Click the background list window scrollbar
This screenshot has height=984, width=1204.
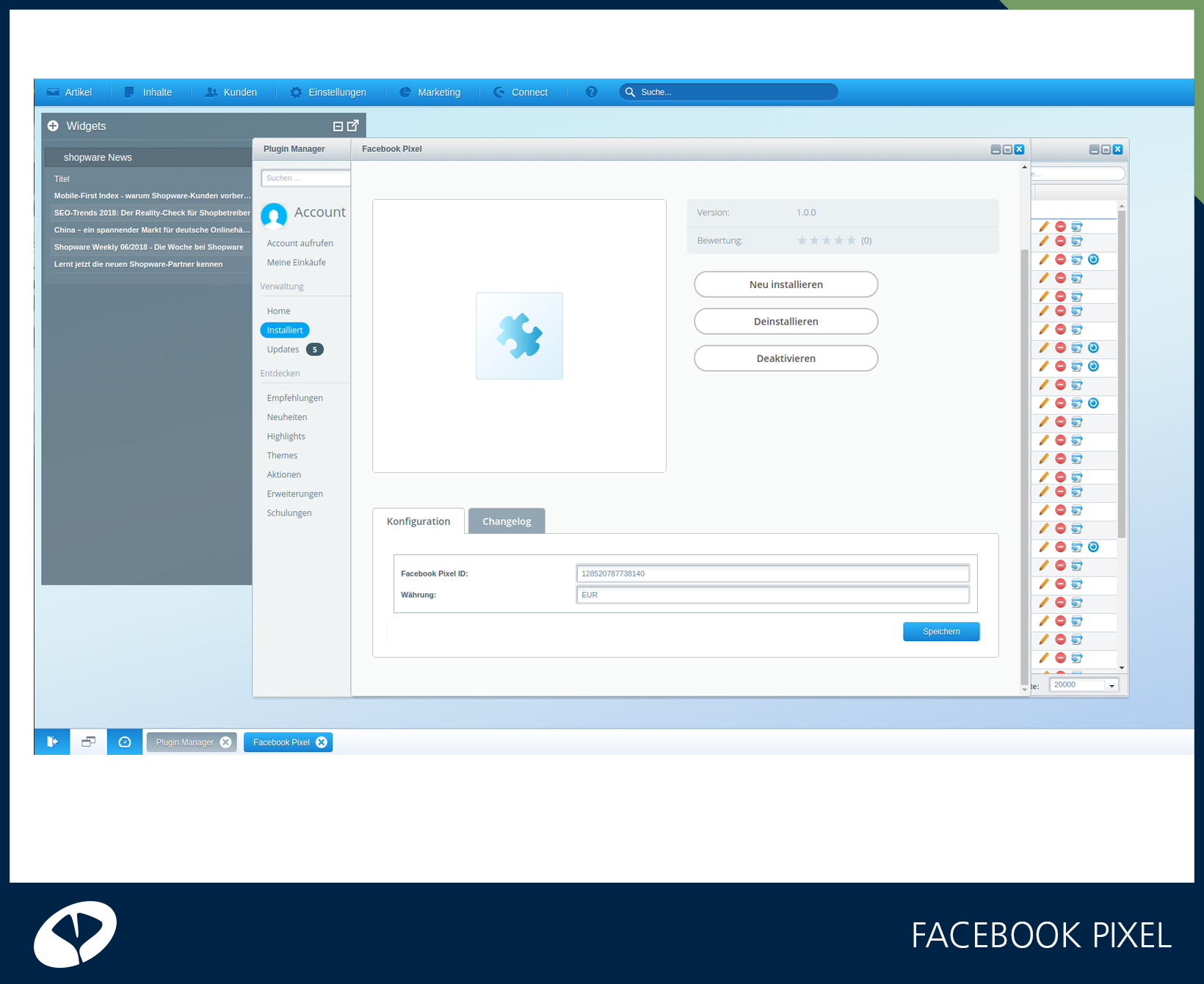click(x=1122, y=375)
